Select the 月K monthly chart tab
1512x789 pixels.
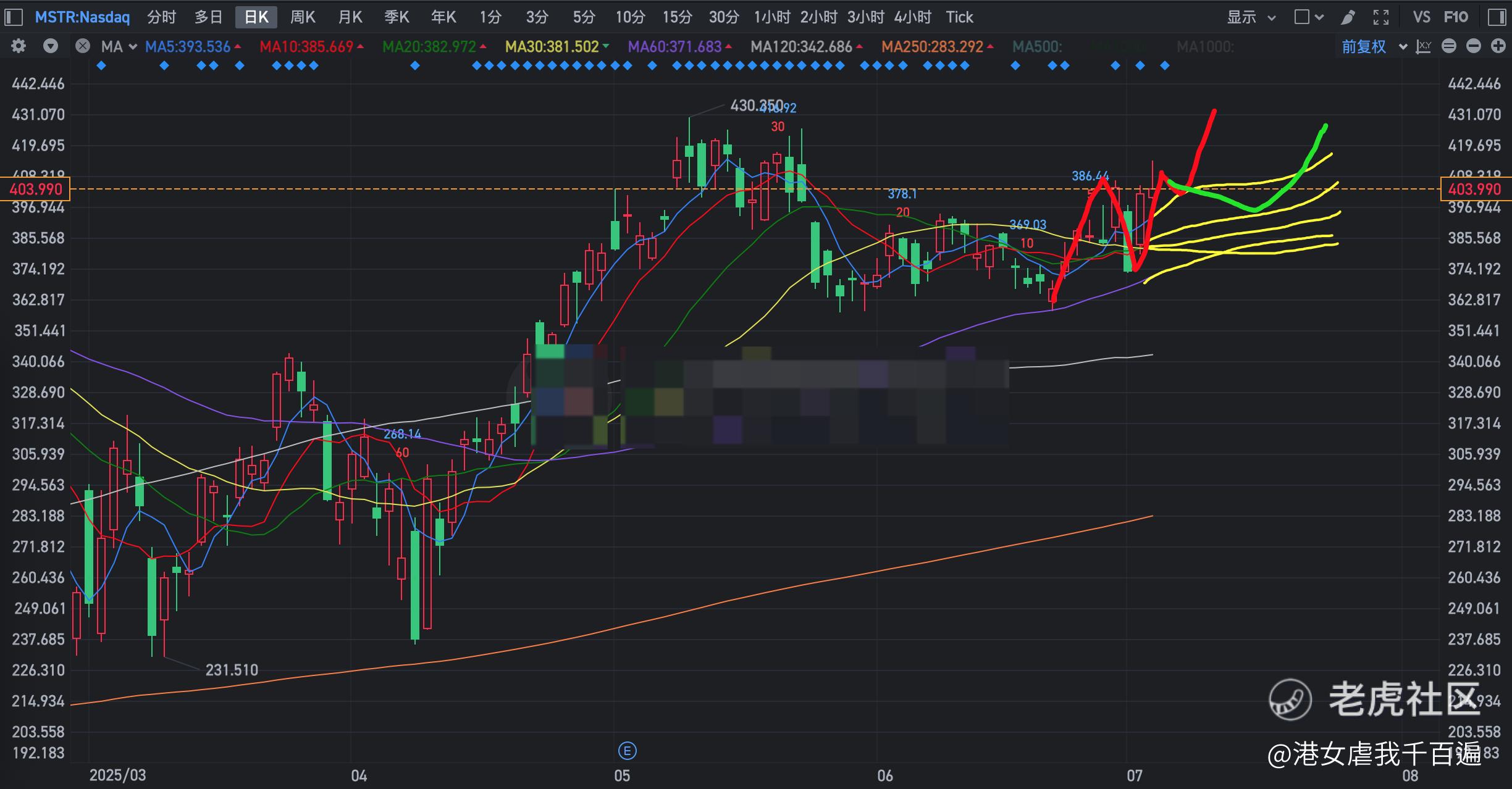tap(350, 17)
